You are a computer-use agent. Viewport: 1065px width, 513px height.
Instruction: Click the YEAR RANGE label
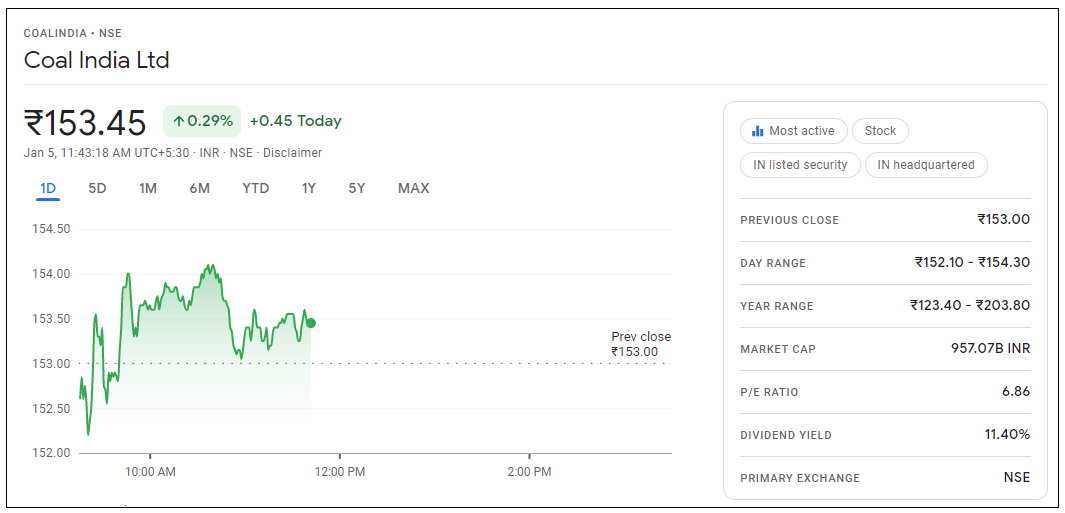pos(776,306)
